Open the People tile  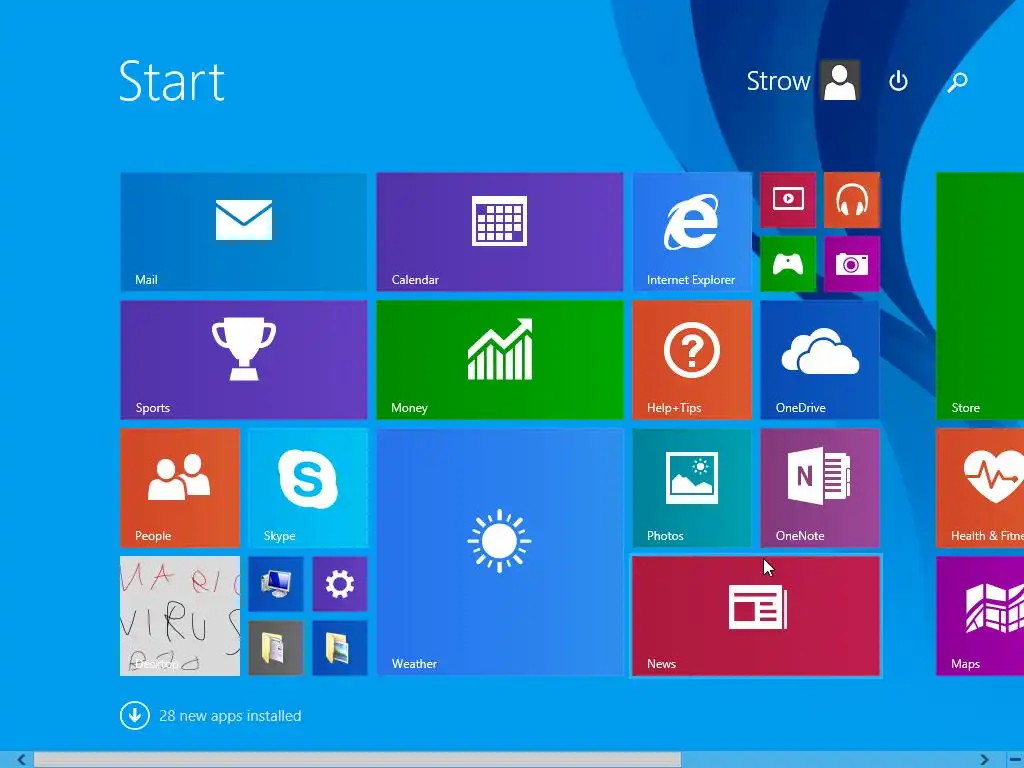(180, 488)
